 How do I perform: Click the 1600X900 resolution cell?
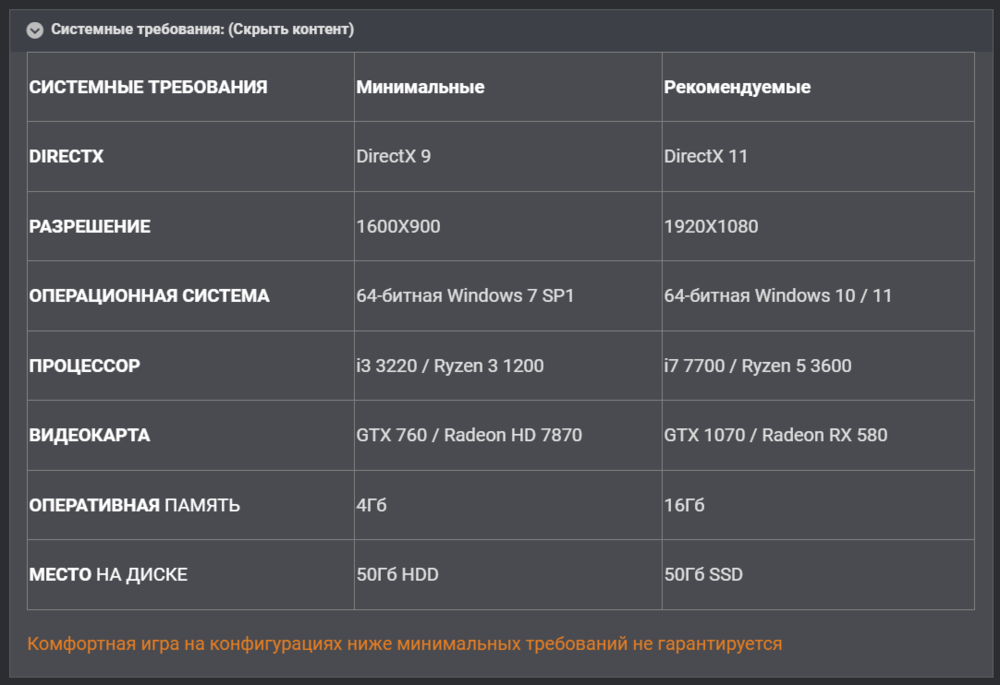(x=398, y=226)
